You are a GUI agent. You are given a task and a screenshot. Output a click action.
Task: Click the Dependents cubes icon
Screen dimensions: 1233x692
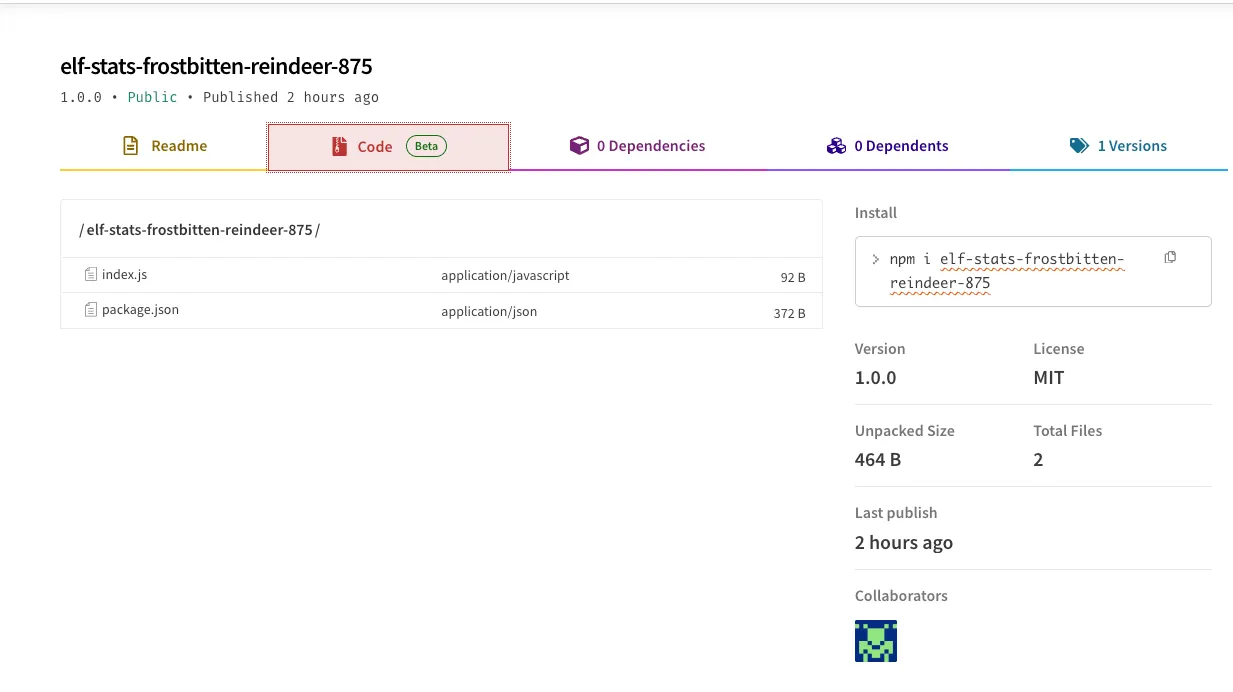836,146
